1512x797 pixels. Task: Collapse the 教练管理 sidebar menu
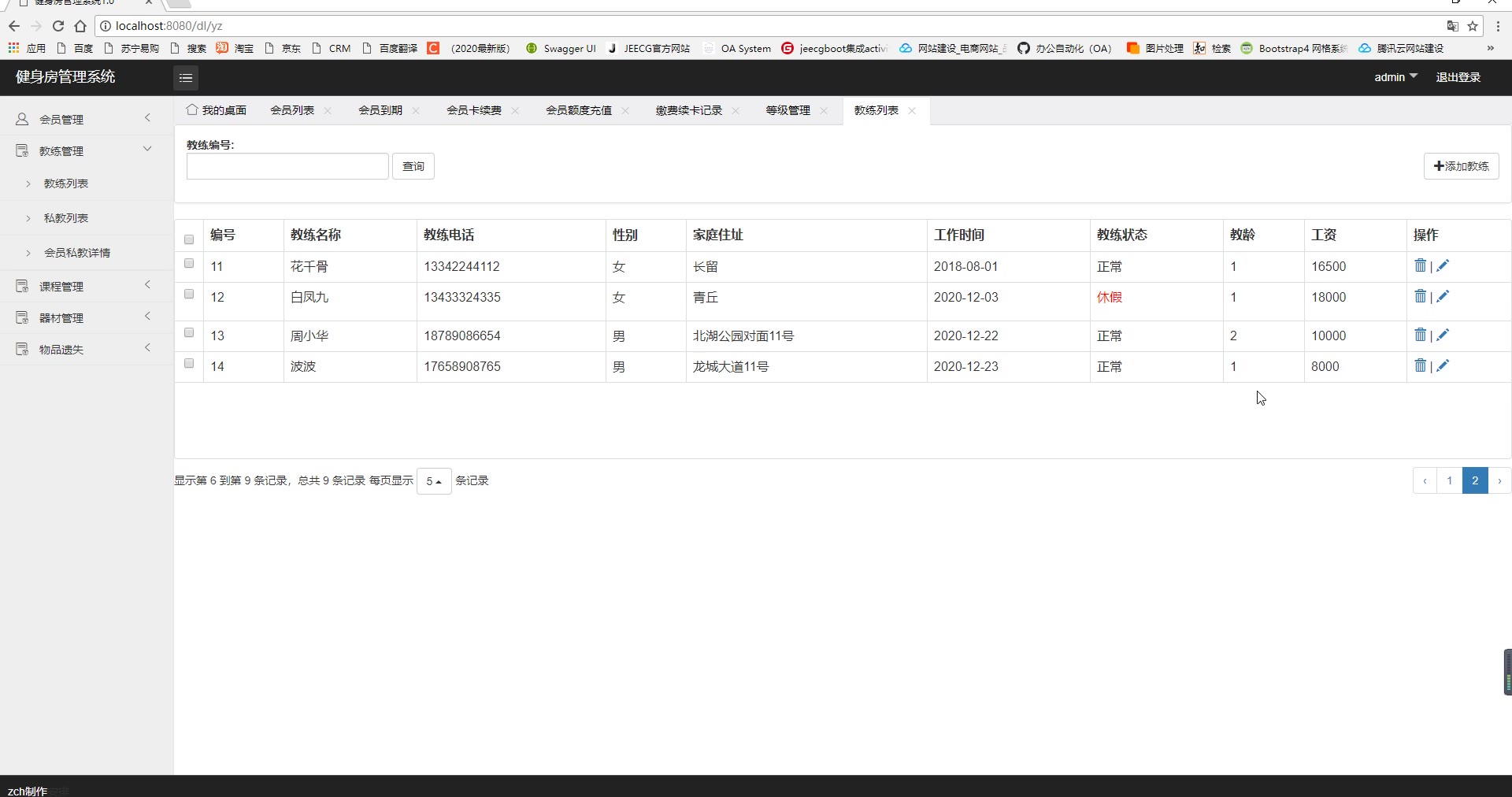(87, 150)
